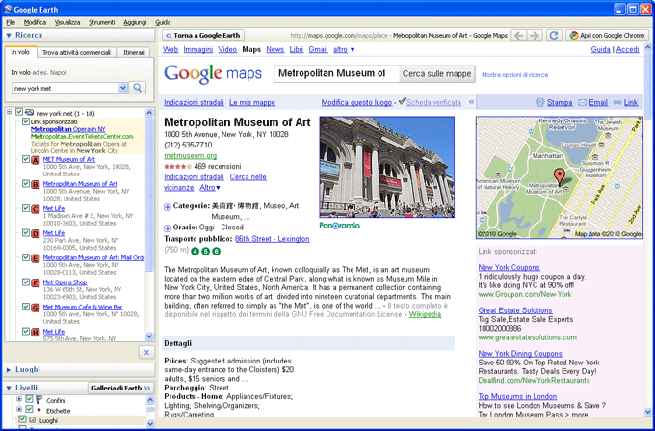
Task: Collapse the Livelli panel
Action: click(9, 388)
